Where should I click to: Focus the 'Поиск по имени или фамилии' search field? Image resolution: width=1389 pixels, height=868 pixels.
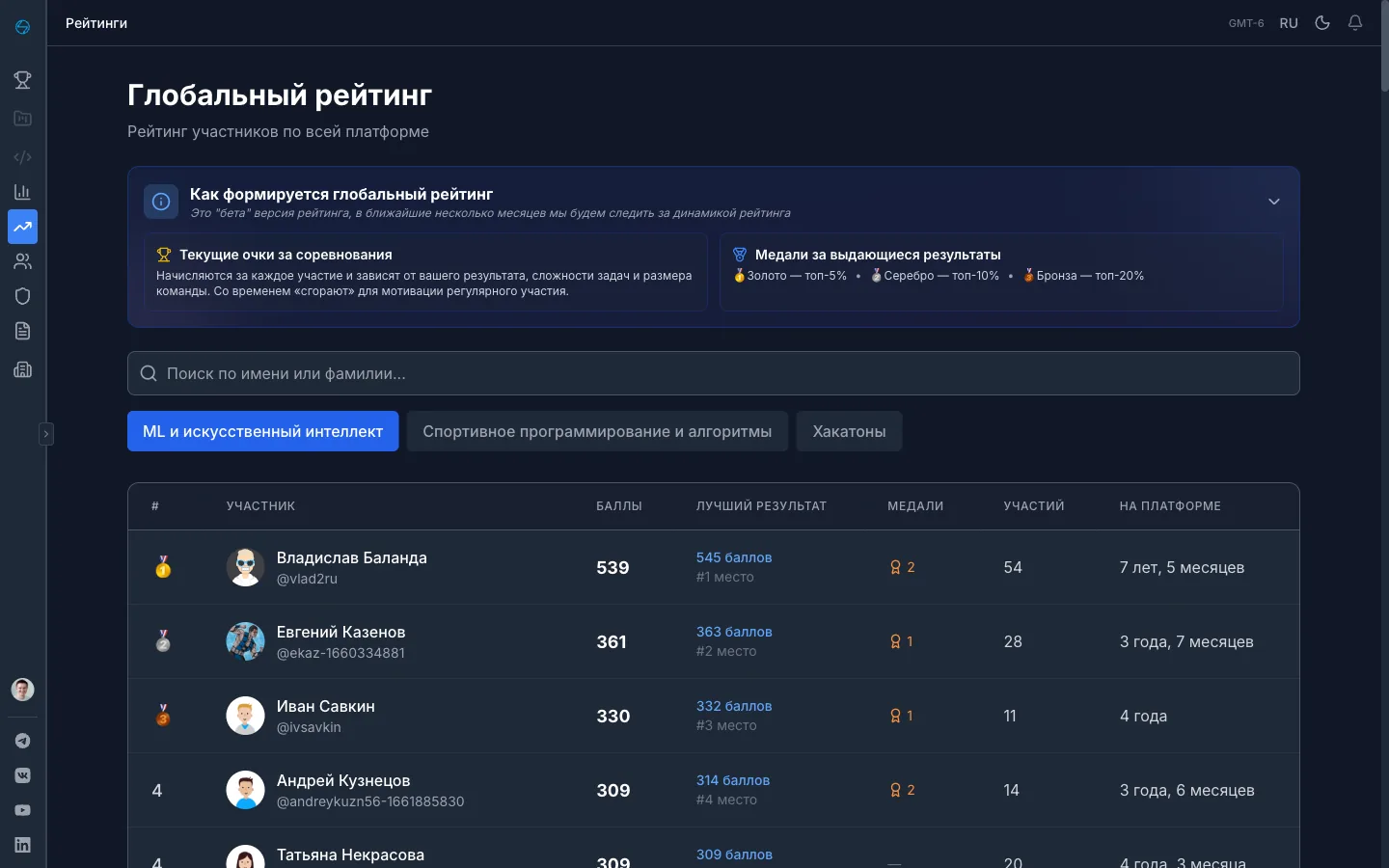[x=714, y=373]
